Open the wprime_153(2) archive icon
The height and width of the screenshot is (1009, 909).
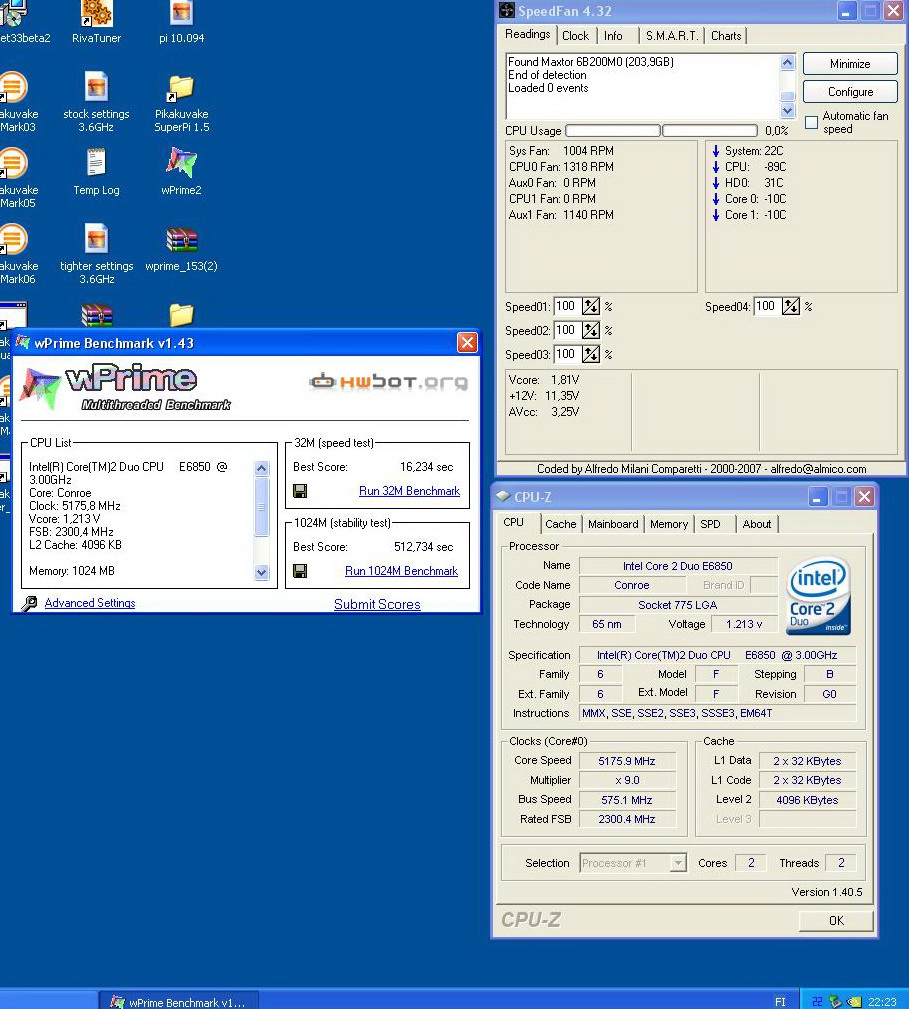pyautogui.click(x=181, y=248)
